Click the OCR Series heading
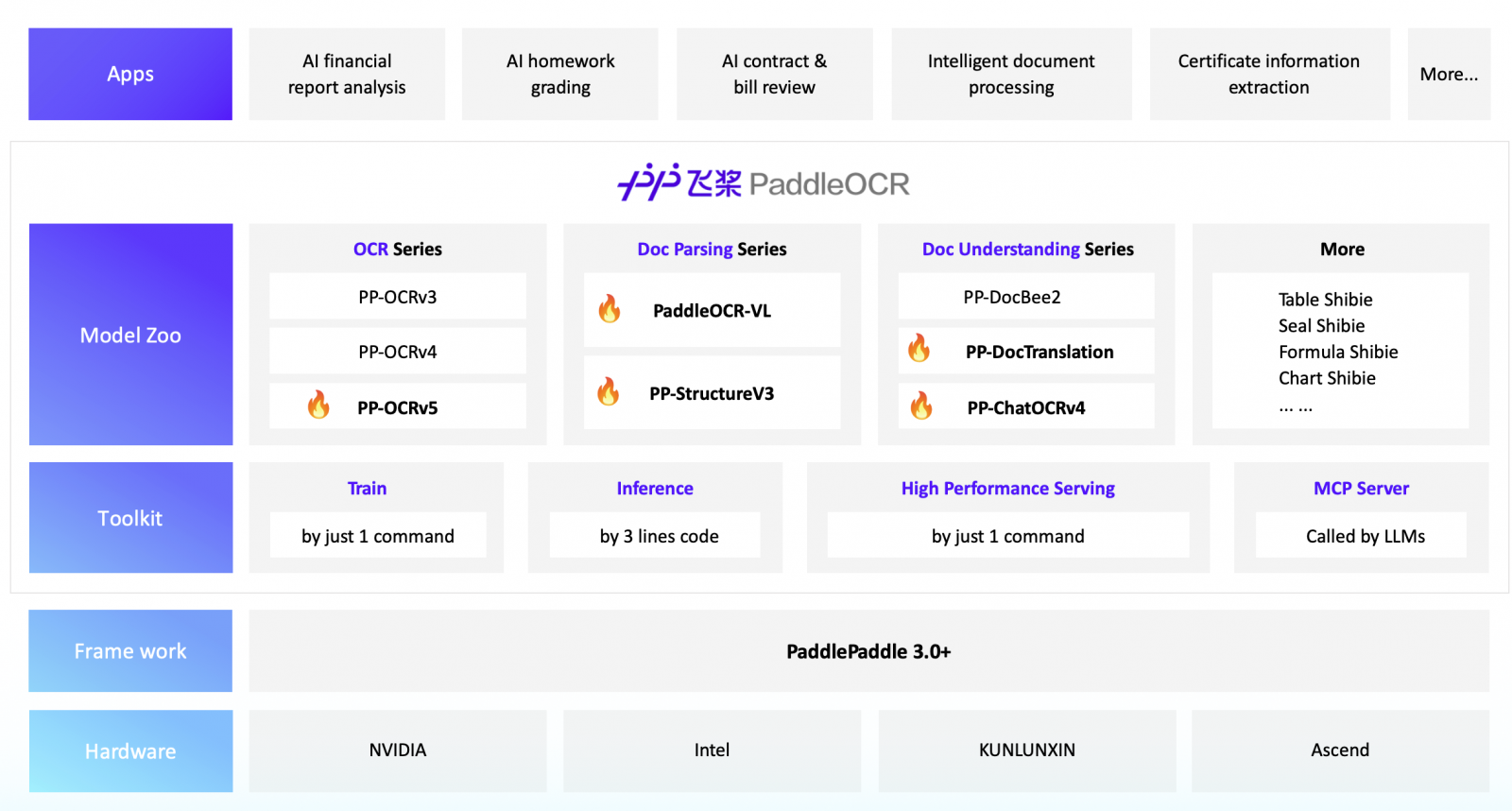This screenshot has width=1512, height=811. [398, 250]
